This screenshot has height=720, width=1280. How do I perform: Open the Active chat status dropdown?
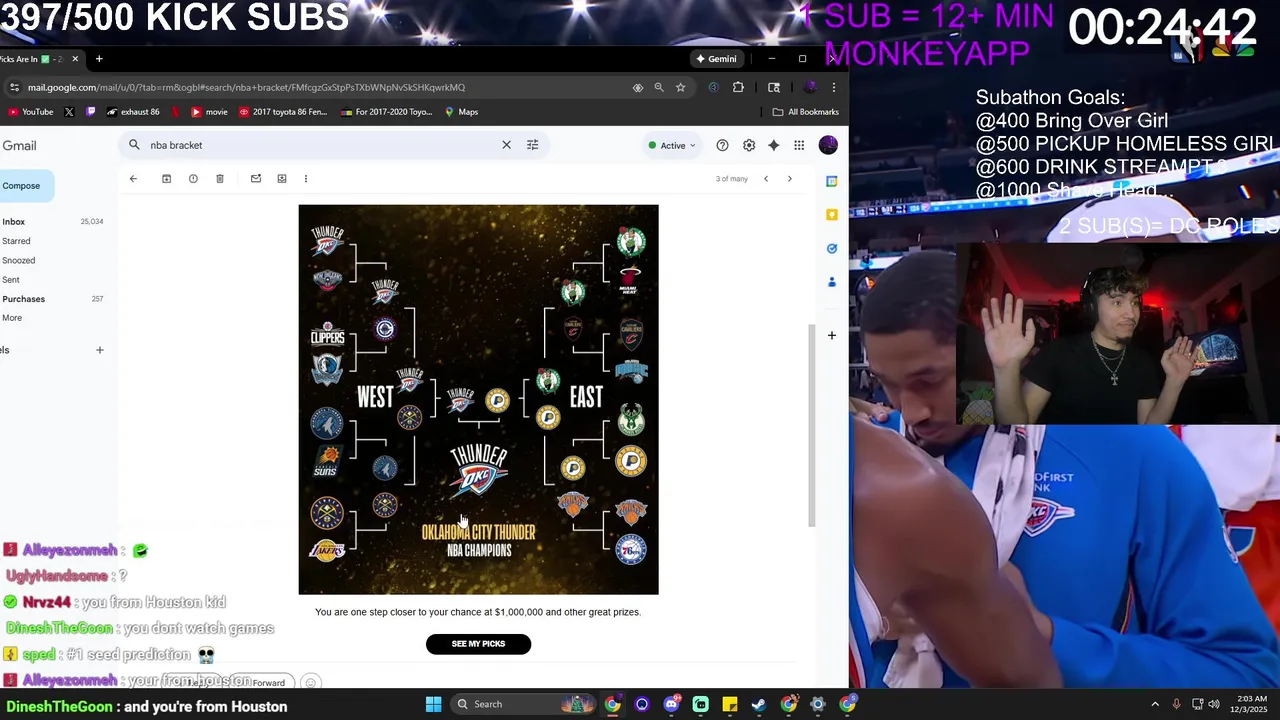coord(673,145)
